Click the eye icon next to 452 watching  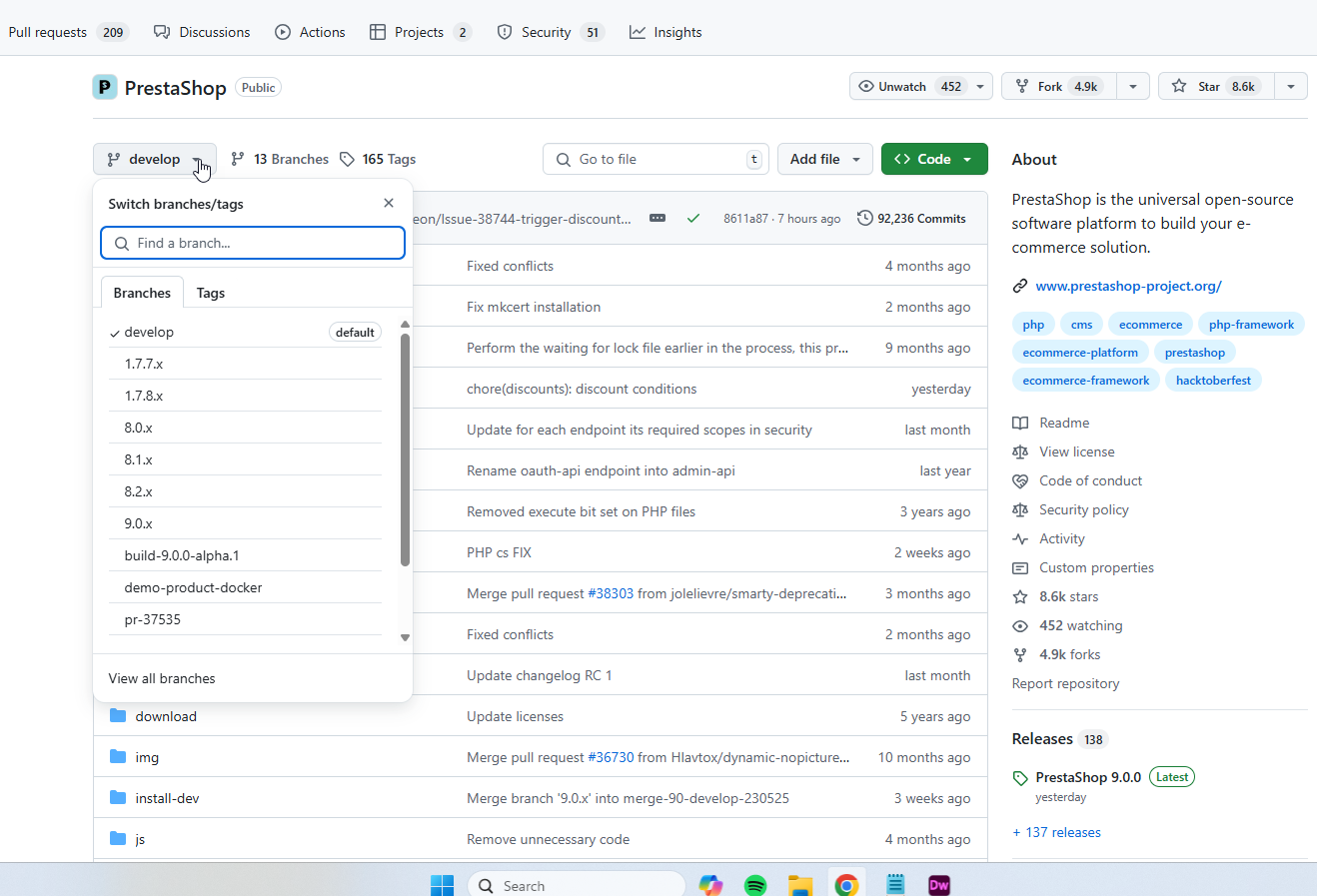click(1020, 625)
